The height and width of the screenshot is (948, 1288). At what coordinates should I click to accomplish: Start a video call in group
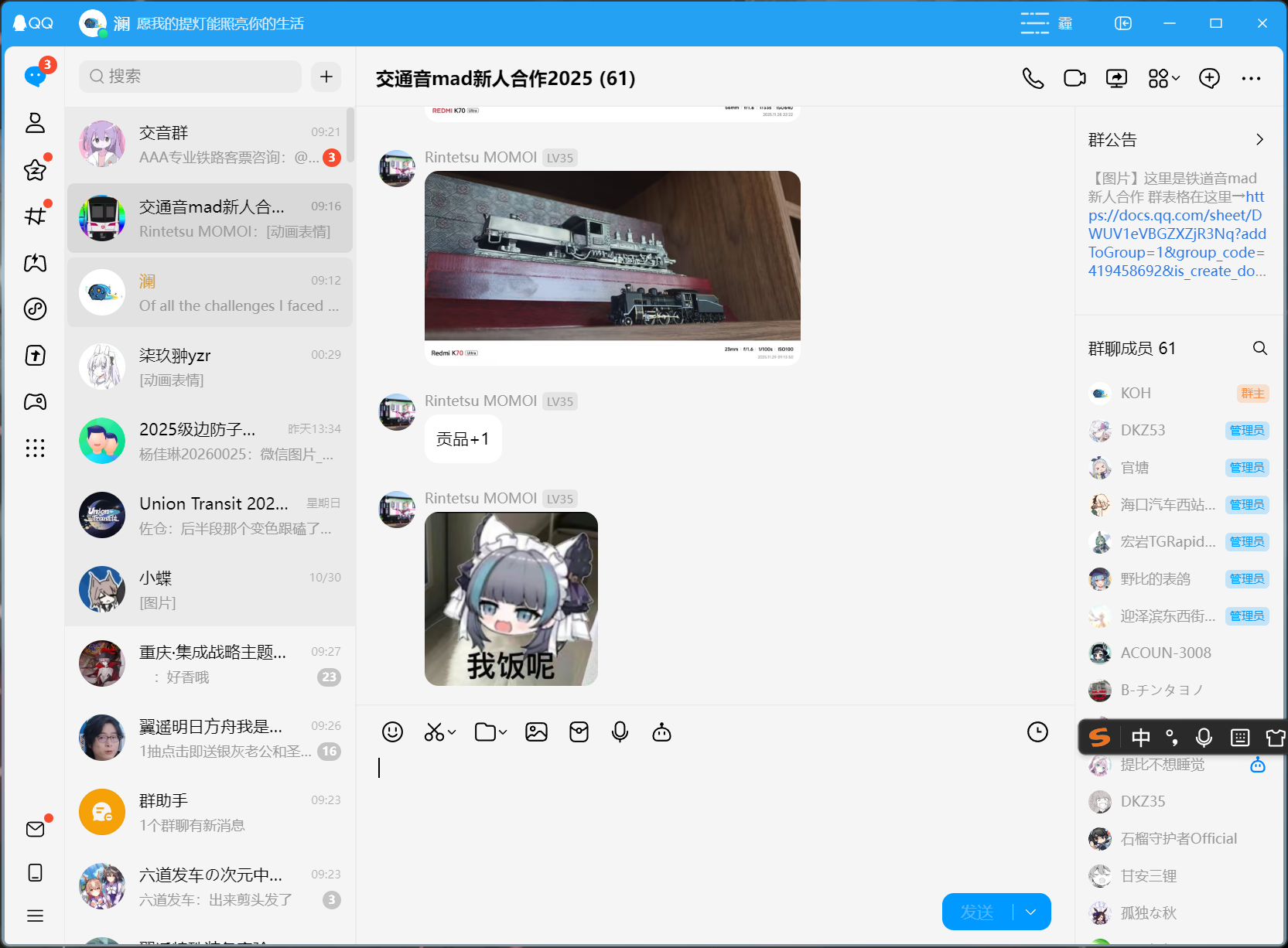(x=1074, y=78)
